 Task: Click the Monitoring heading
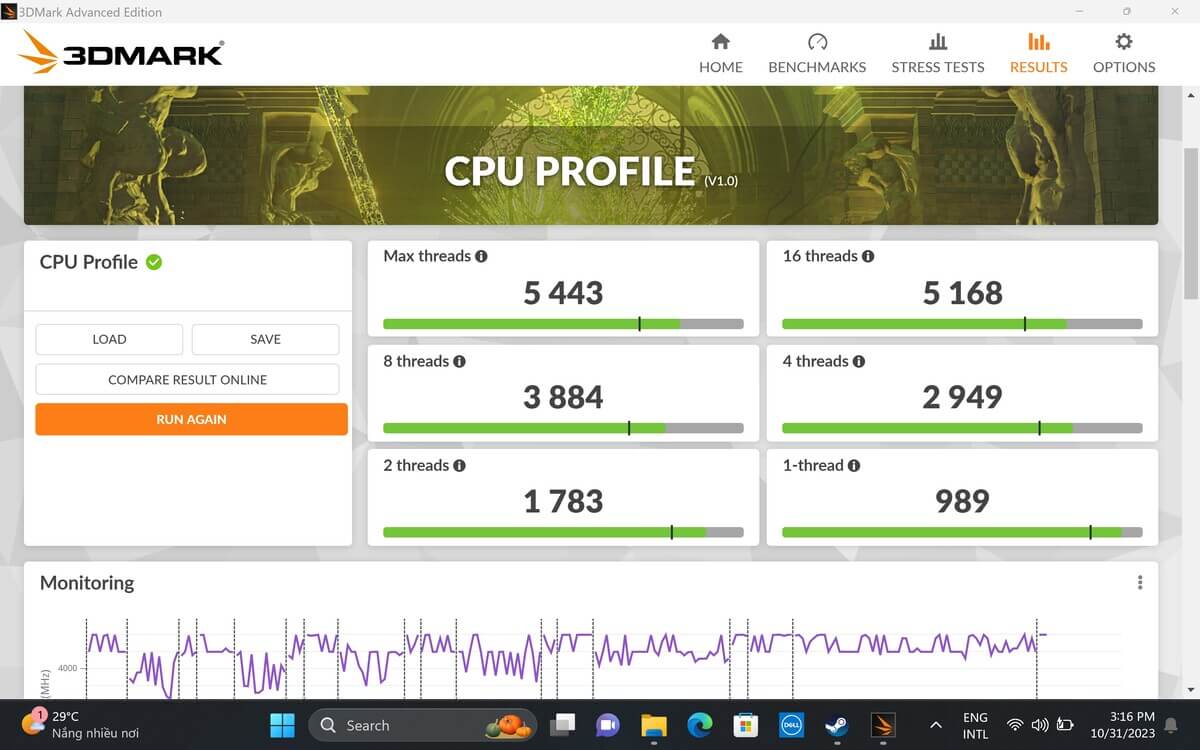[87, 583]
